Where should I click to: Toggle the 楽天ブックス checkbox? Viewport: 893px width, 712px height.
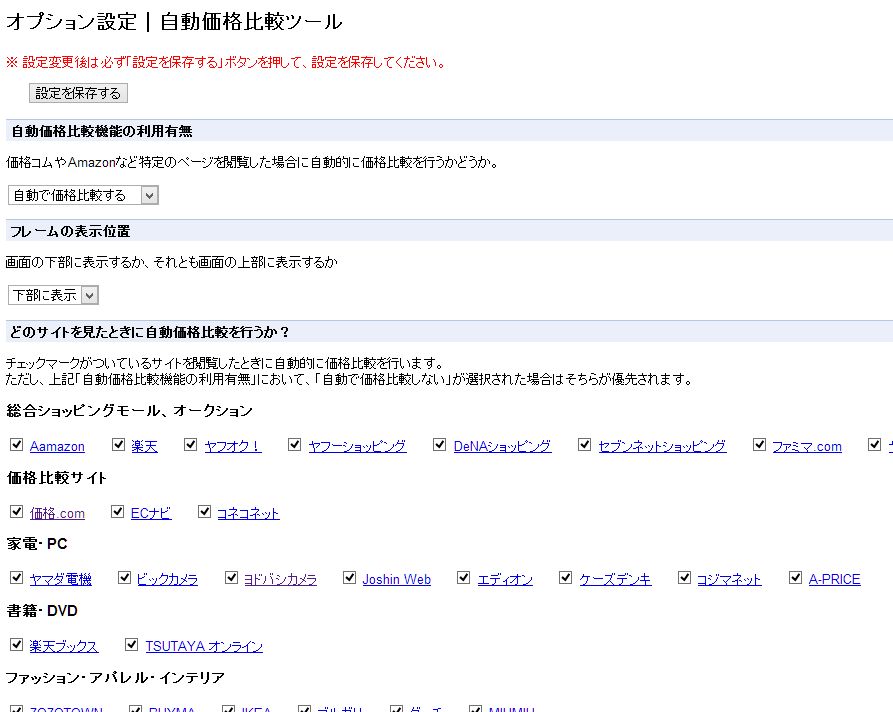tap(17, 645)
